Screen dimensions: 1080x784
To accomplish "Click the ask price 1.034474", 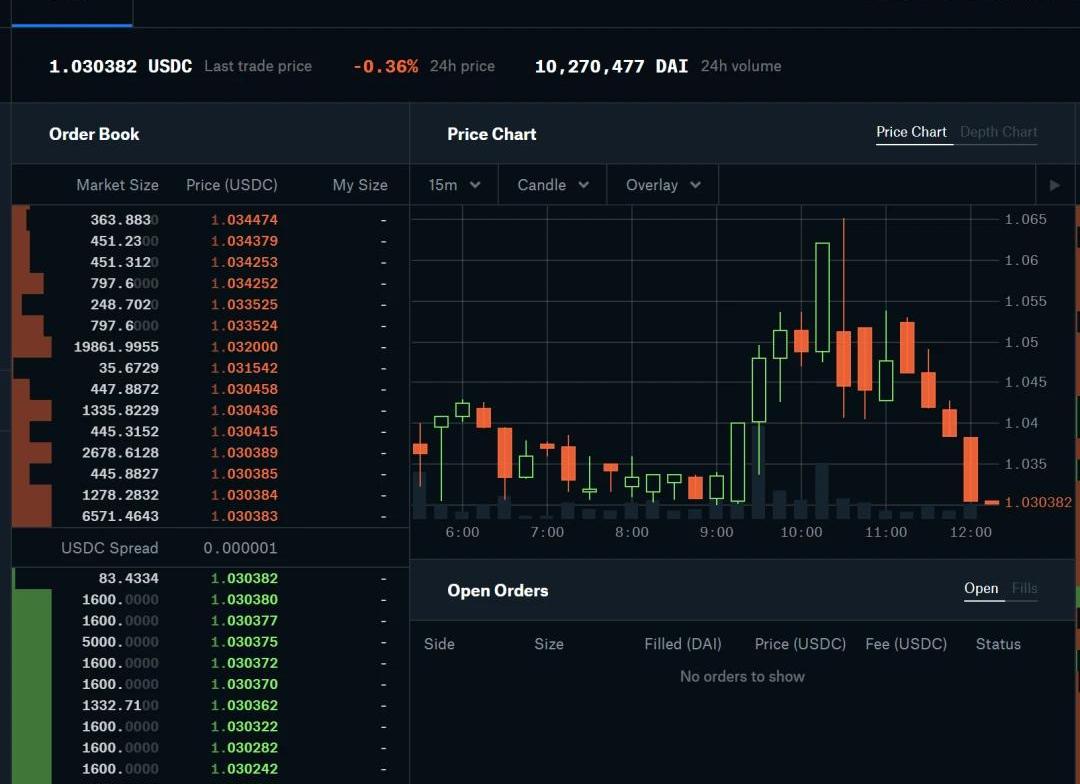I will (x=244, y=220).
